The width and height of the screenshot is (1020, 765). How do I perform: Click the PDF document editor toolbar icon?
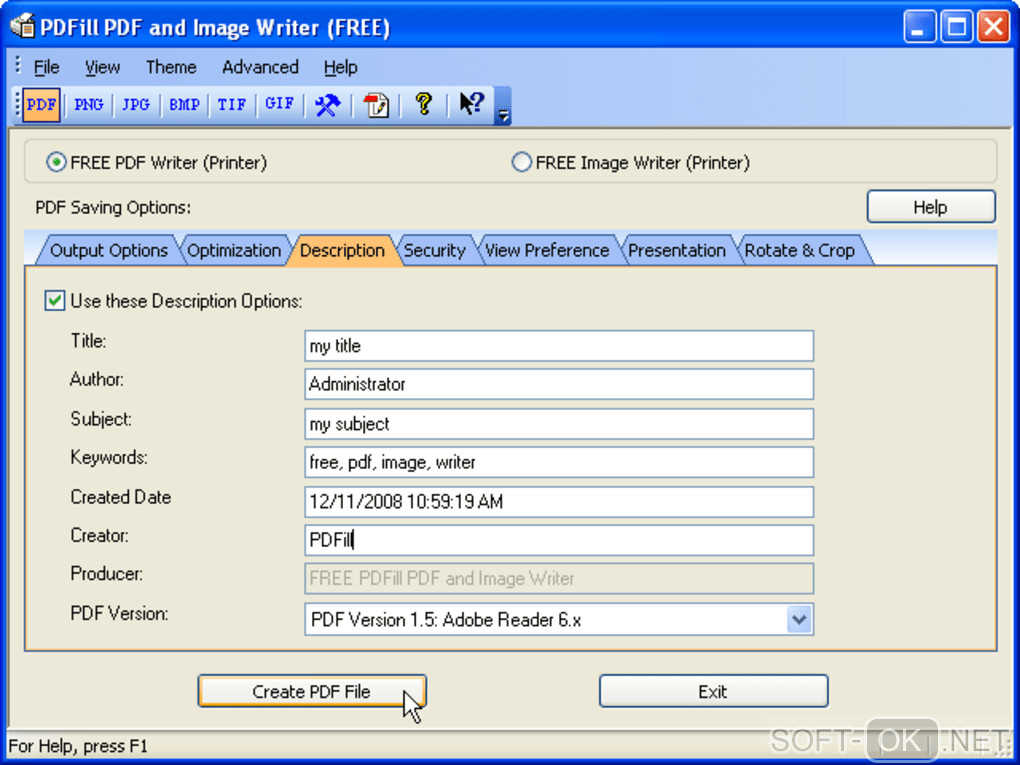(376, 105)
